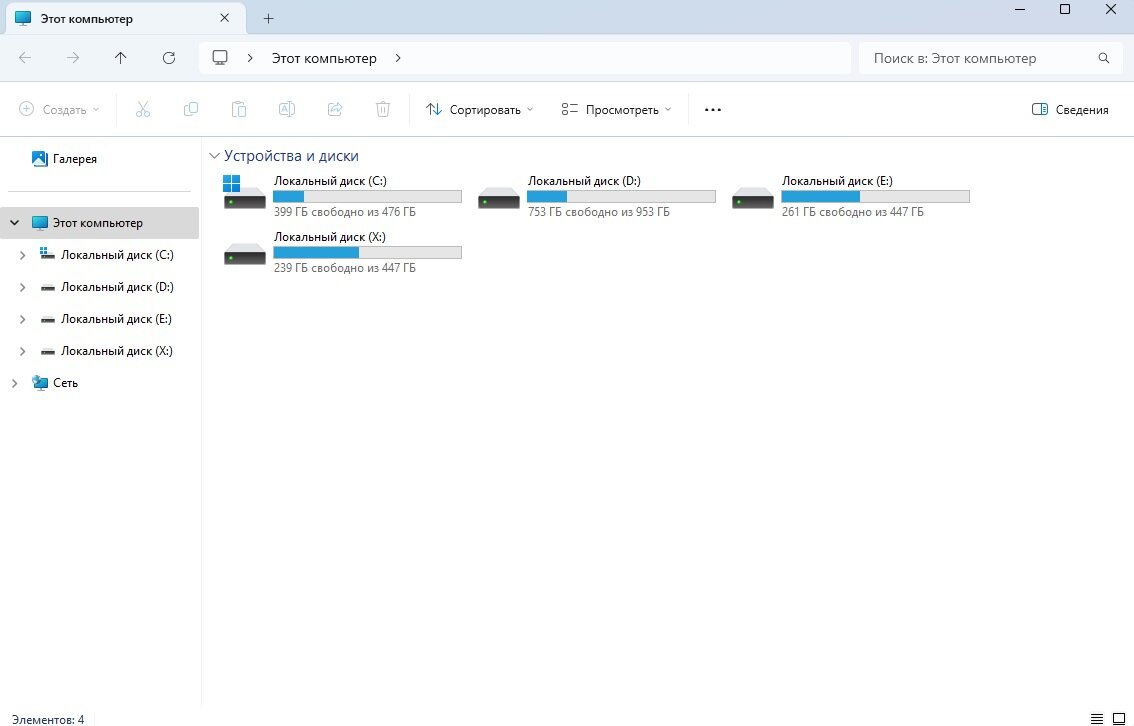The image size is (1134, 726).
Task: Select the Local Disk (D:) drive icon
Action: [x=499, y=197]
